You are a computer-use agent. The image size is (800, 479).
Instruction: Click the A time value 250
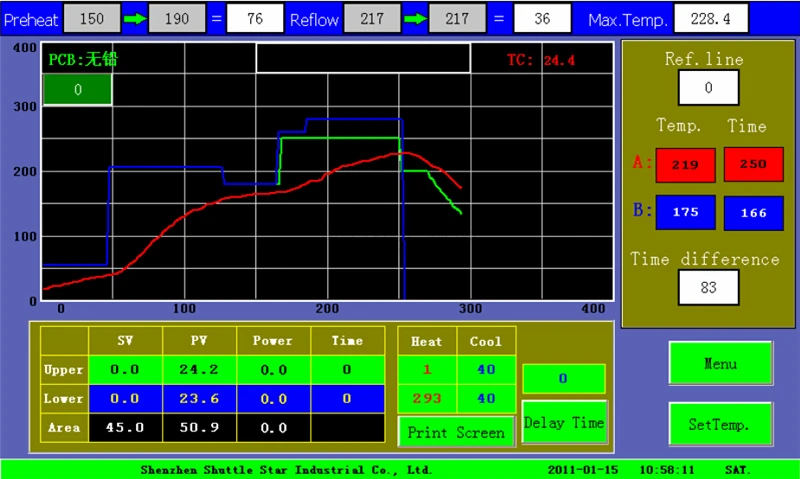pyautogui.click(x=754, y=164)
